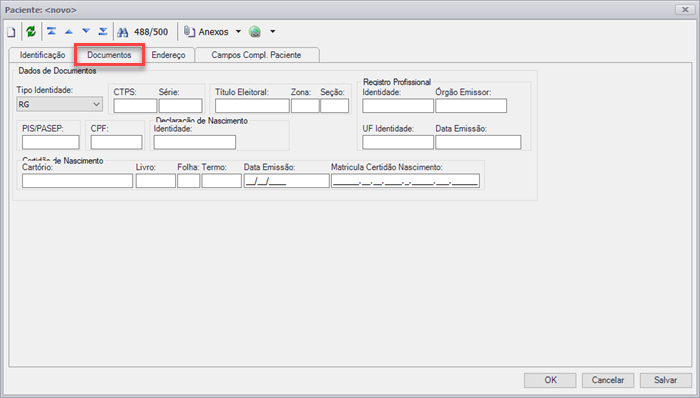Go to the next record arrow
This screenshot has height=398, width=700.
(86, 31)
